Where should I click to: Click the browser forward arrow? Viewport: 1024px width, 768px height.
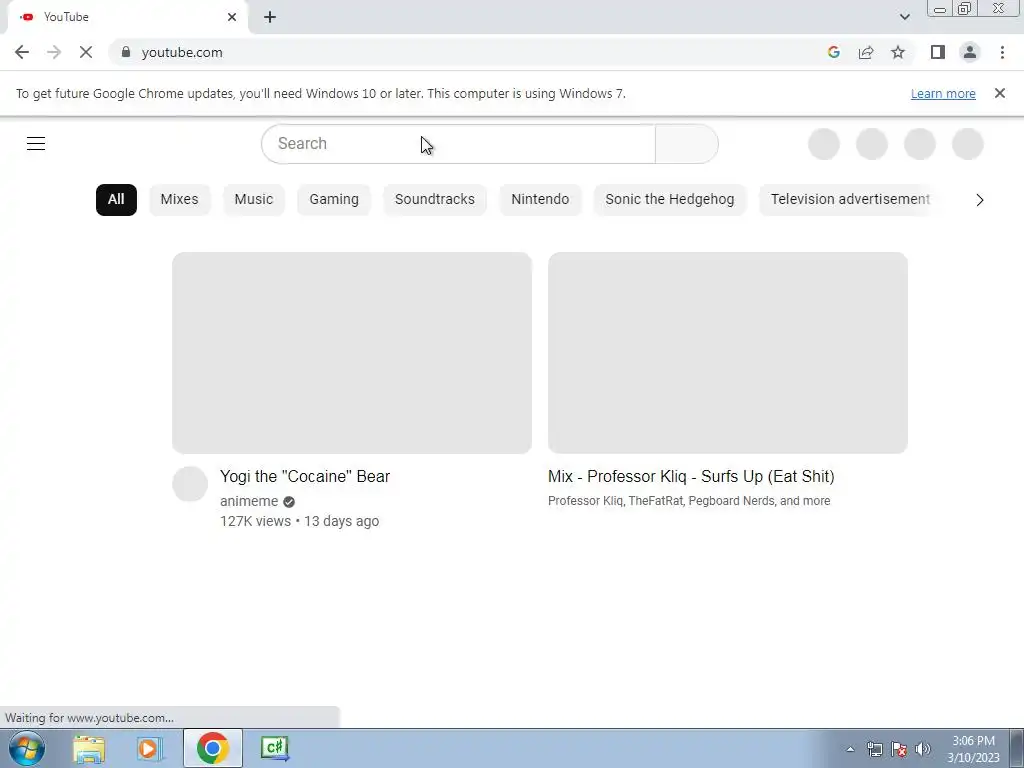pyautogui.click(x=54, y=52)
